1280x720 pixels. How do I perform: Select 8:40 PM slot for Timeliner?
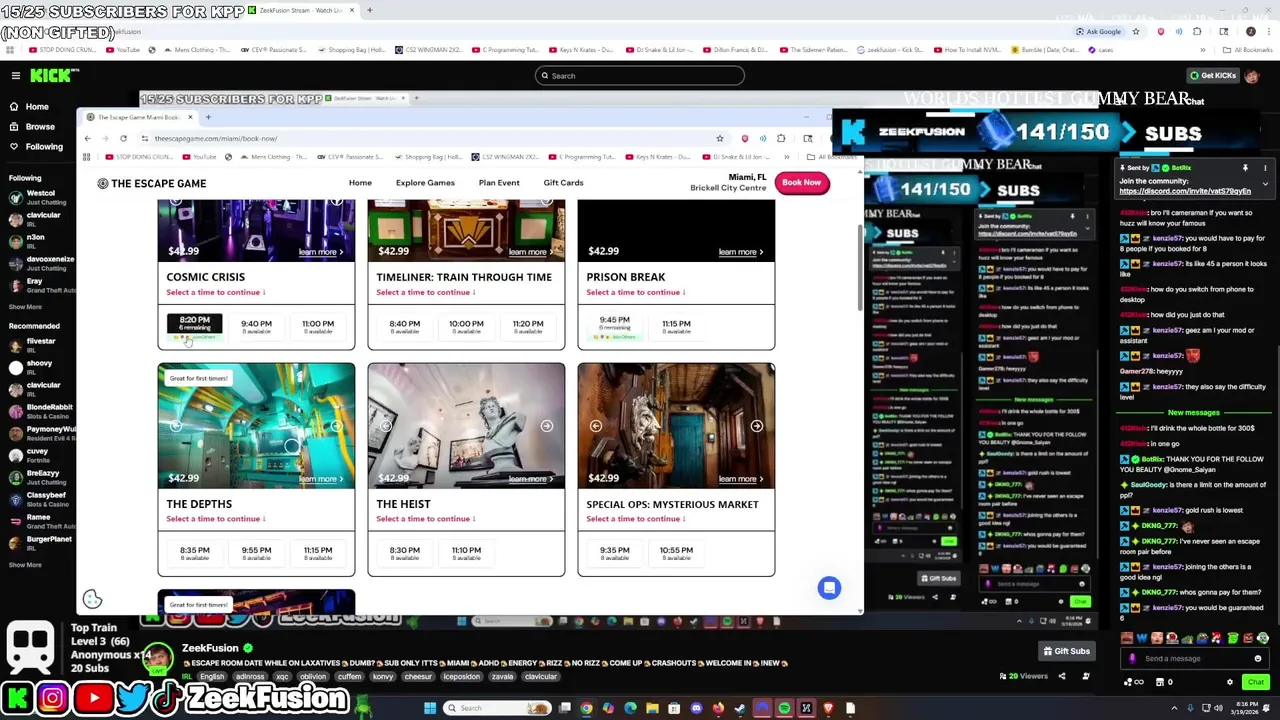click(x=405, y=327)
